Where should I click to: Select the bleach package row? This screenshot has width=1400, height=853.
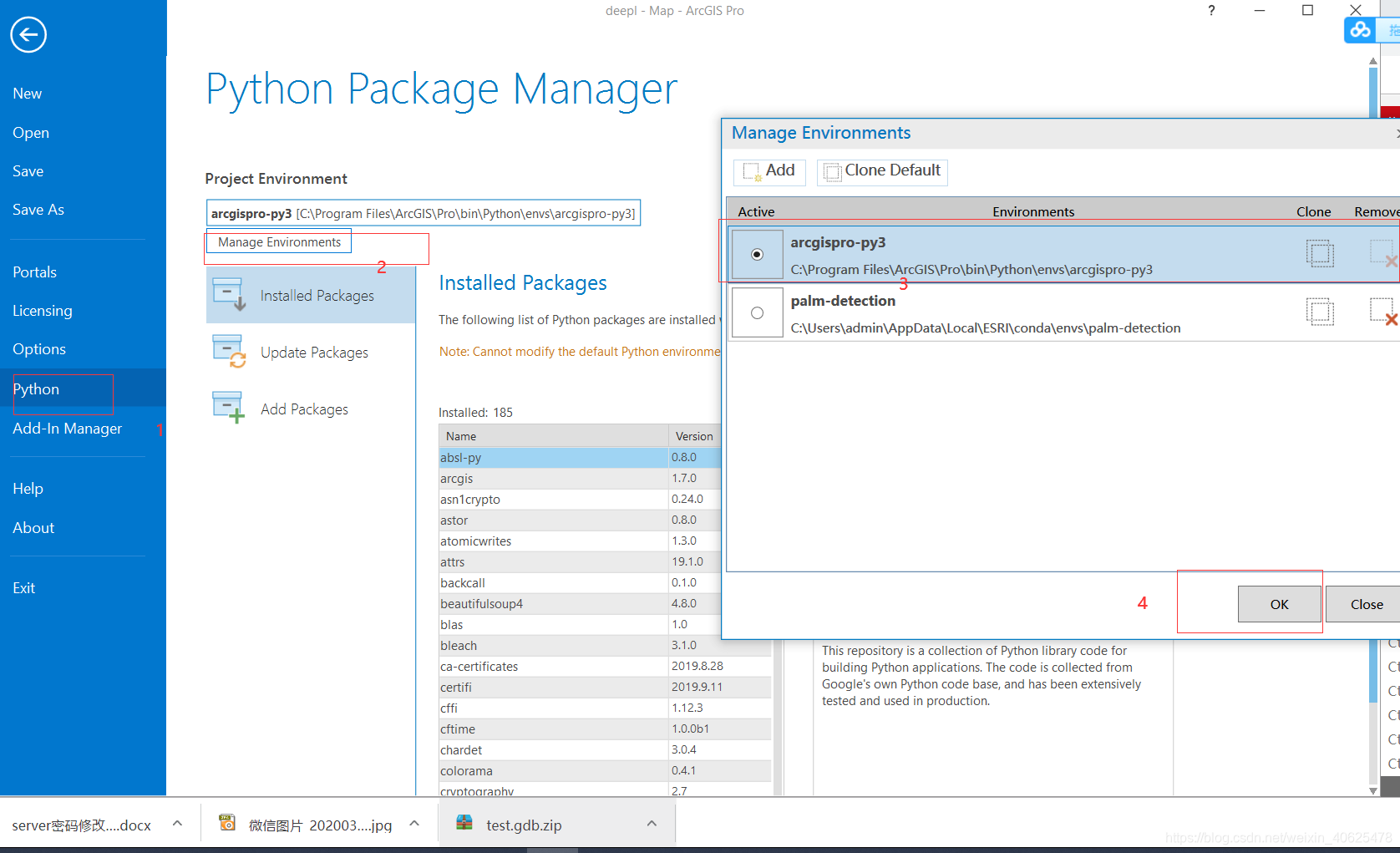coord(606,646)
